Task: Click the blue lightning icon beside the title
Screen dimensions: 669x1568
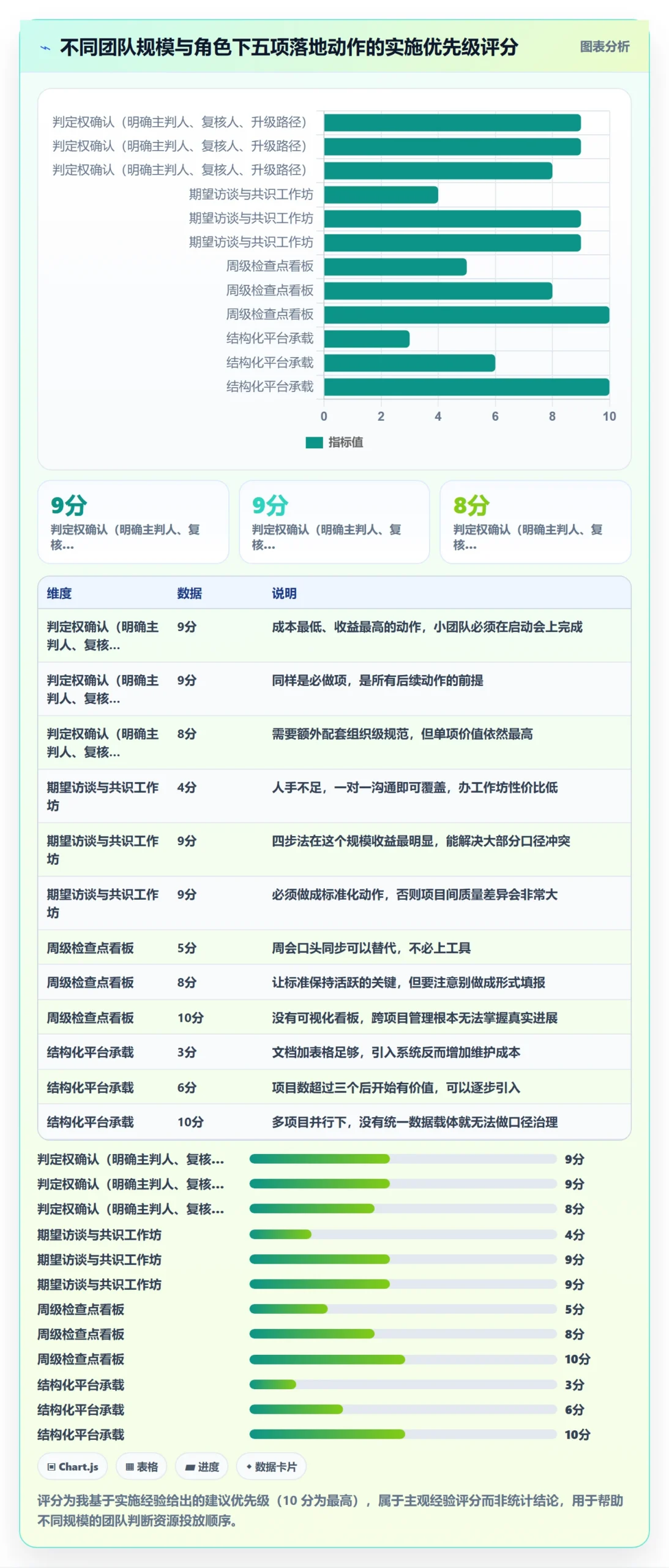Action: click(x=45, y=48)
